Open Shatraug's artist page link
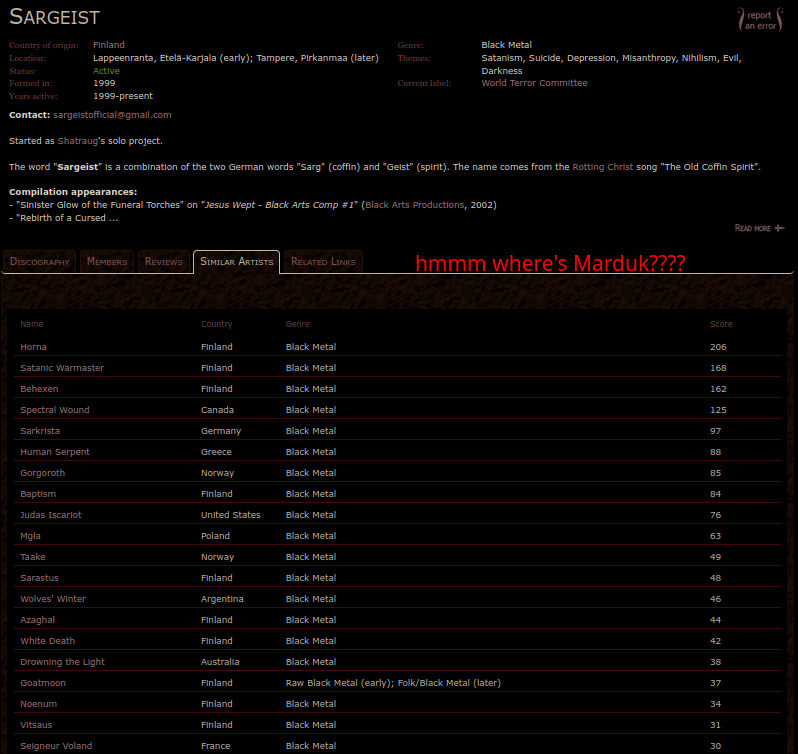The width and height of the screenshot is (798, 754). 77,141
